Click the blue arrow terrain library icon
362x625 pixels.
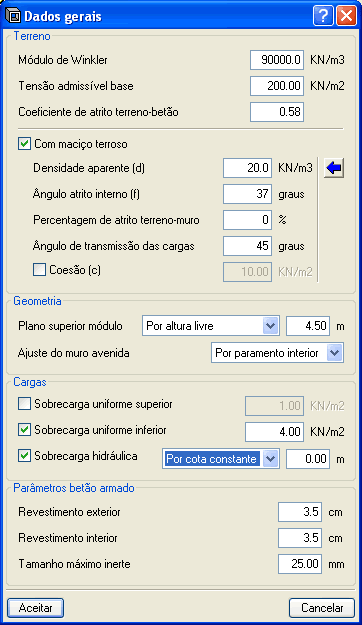[x=334, y=168]
